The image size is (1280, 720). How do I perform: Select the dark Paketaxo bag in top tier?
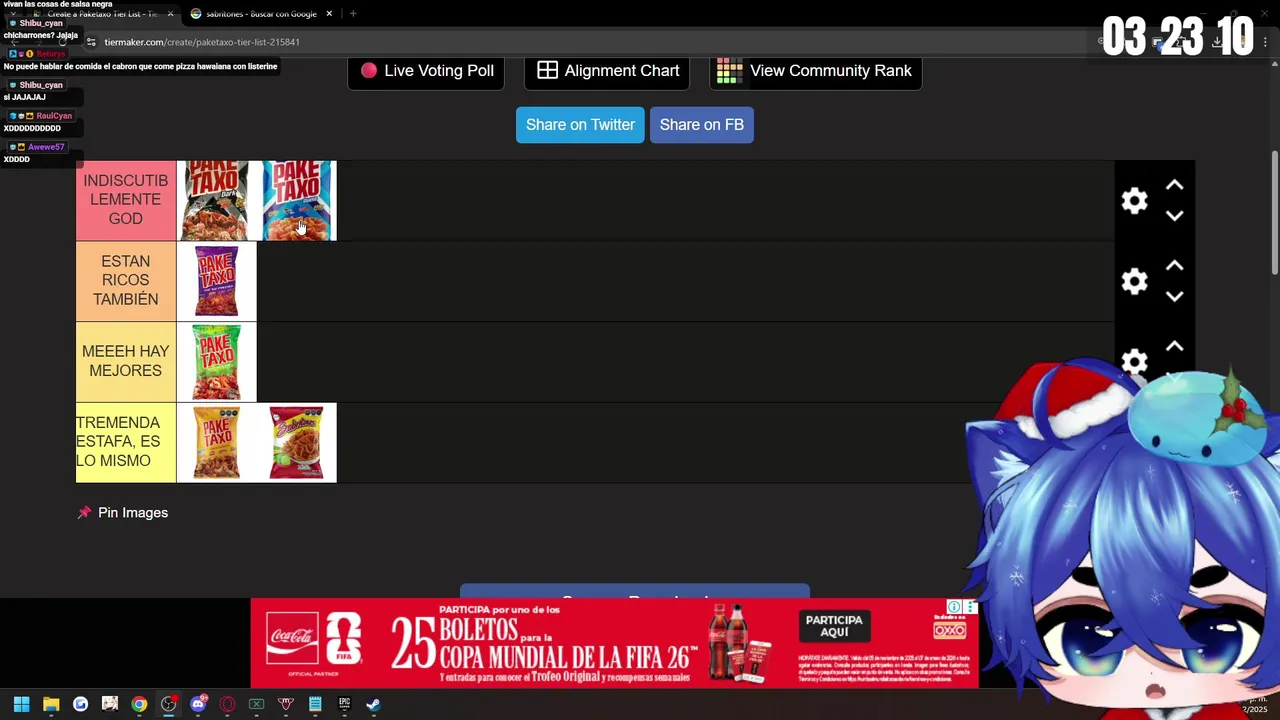point(216,201)
